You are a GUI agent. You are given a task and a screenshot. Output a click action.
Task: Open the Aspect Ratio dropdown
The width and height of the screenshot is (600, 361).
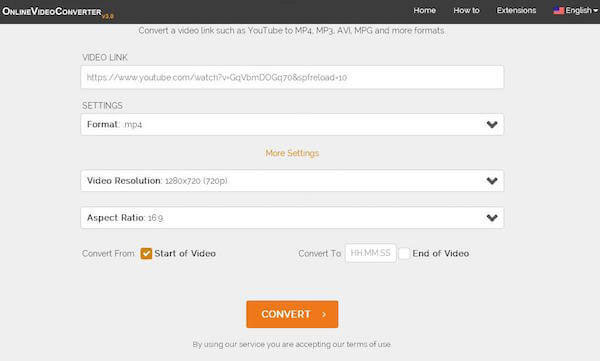292,218
